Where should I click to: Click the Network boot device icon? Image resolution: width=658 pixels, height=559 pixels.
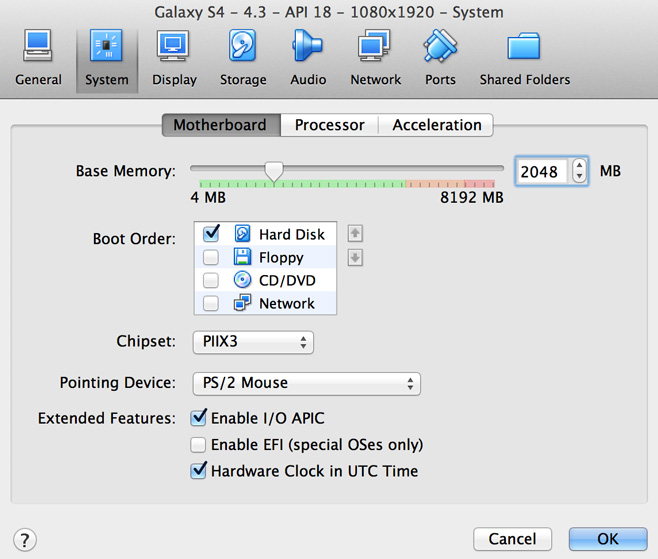pyautogui.click(x=242, y=303)
